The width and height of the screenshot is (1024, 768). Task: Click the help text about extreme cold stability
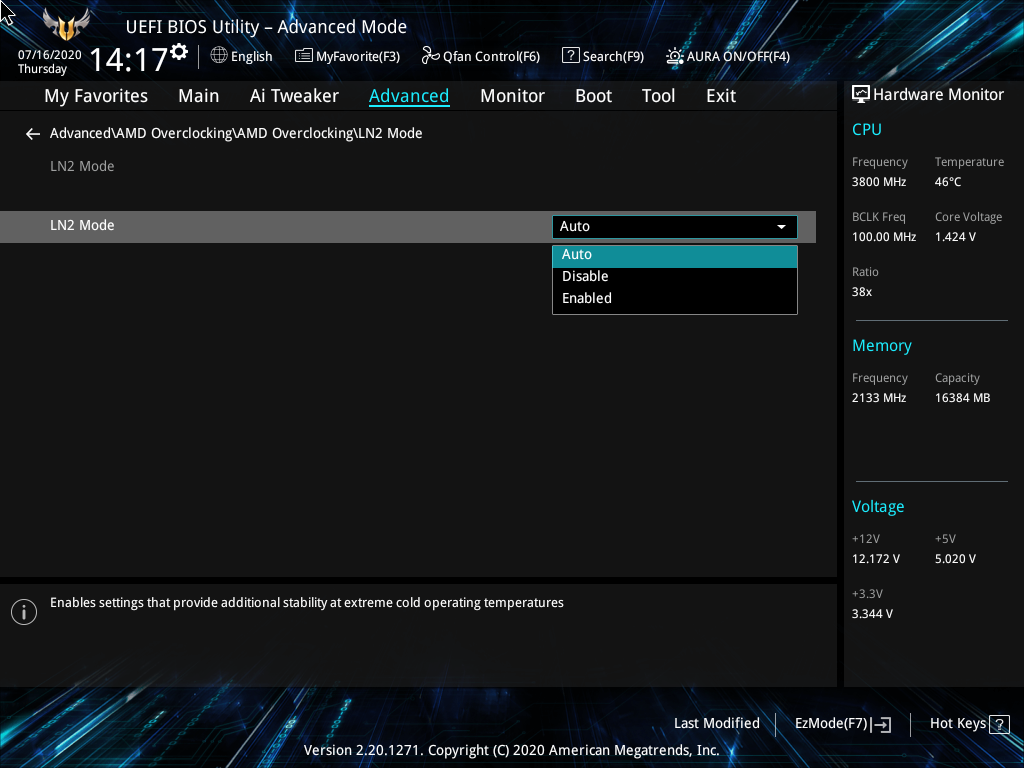coord(307,603)
